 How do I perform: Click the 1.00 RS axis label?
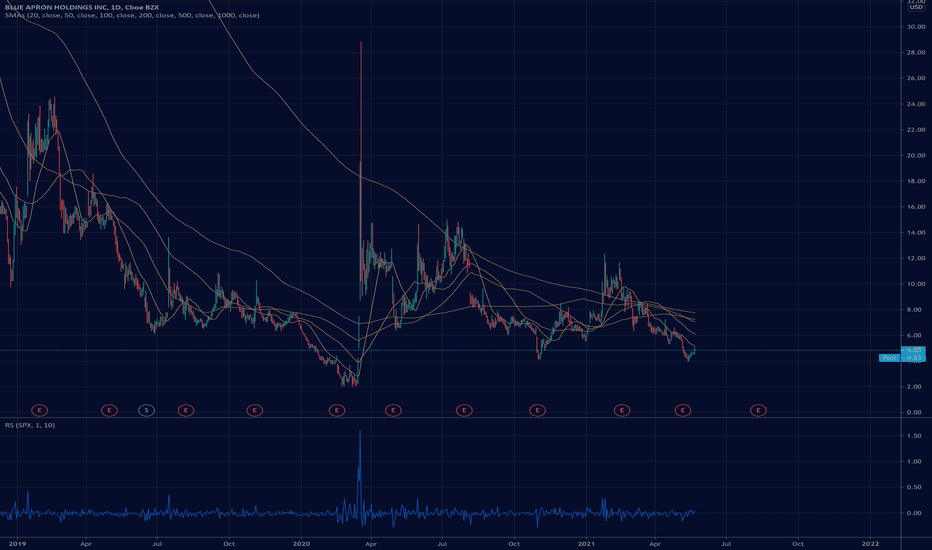914,461
